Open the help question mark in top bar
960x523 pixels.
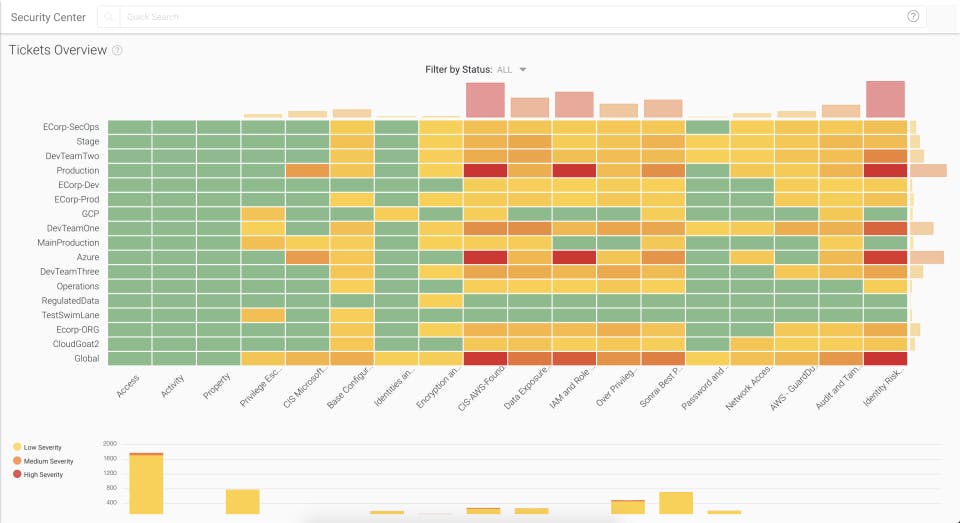[913, 16]
